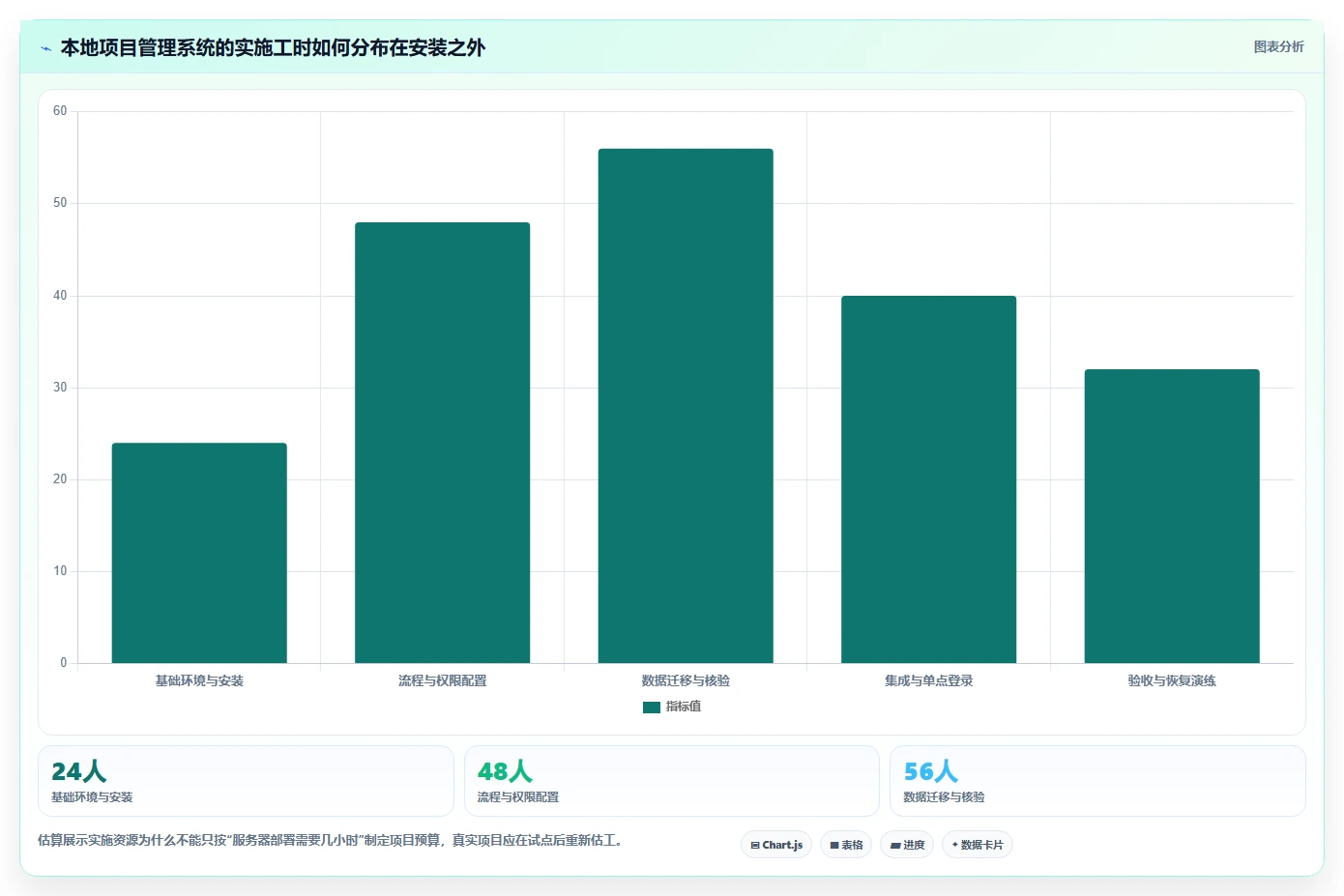Screen dimensions: 1344x896
Task: Click the y-axis value 60
Action: (60, 111)
